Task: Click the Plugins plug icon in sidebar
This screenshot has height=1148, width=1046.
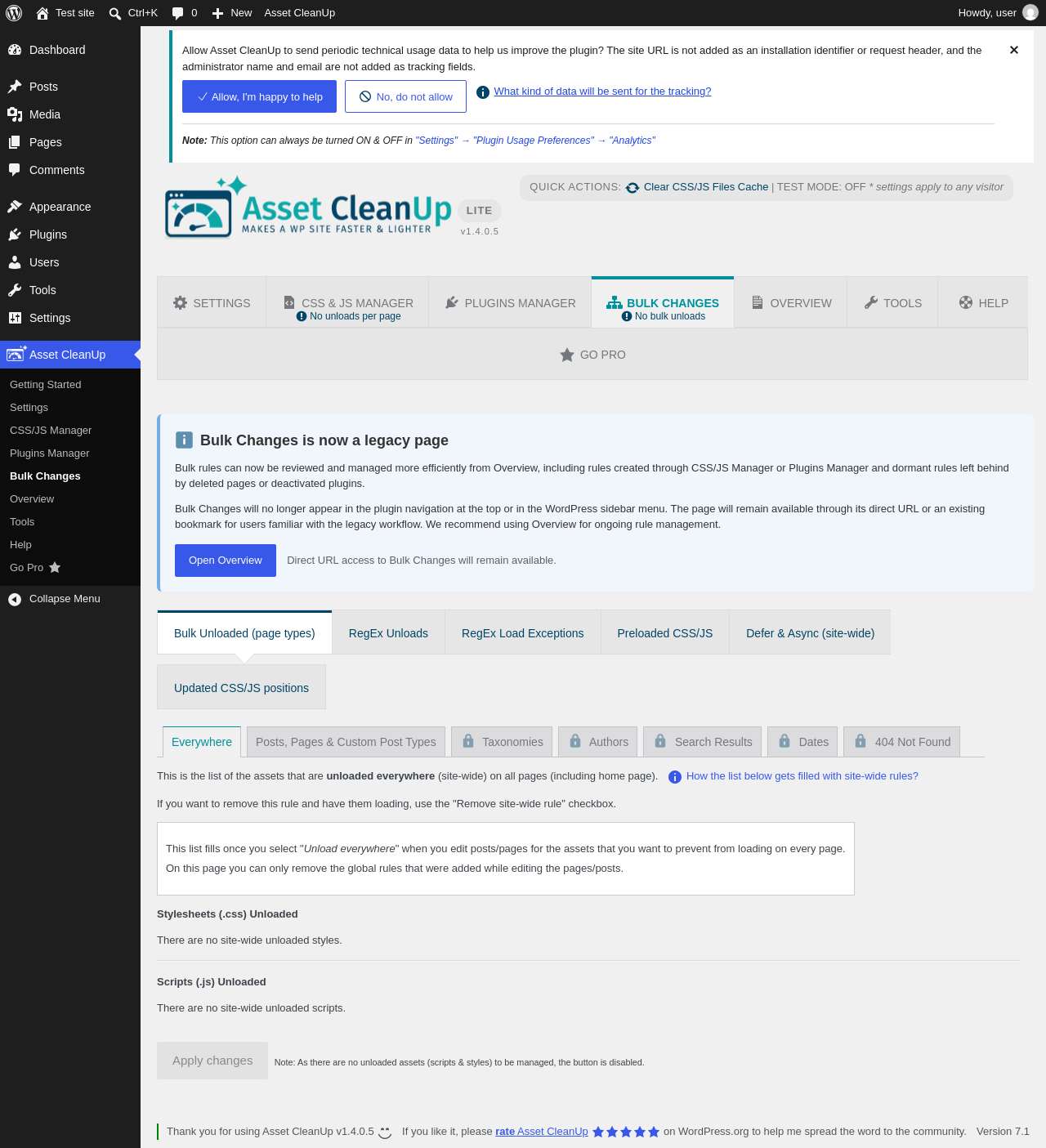Action: [15, 235]
